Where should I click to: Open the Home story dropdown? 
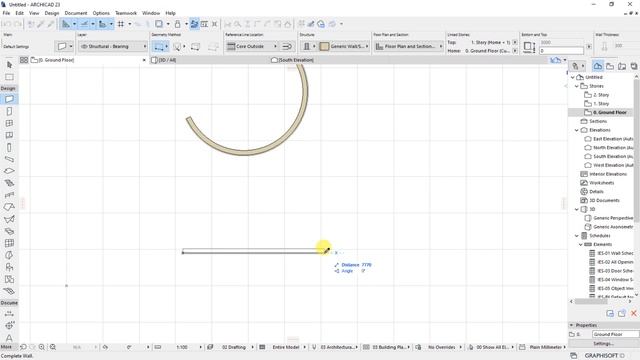pos(515,51)
